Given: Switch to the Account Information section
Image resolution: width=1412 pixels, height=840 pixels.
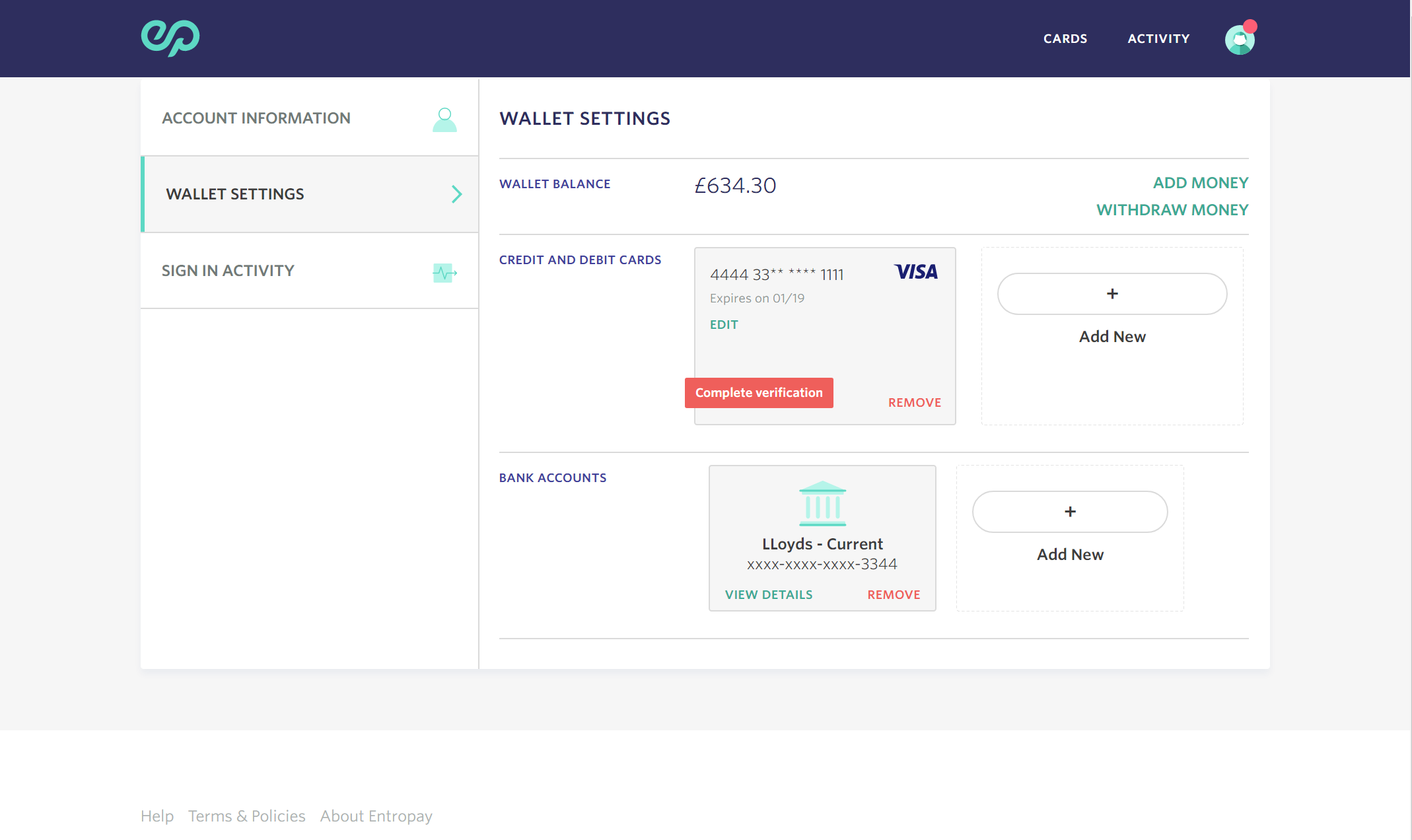Looking at the screenshot, I should coord(256,118).
